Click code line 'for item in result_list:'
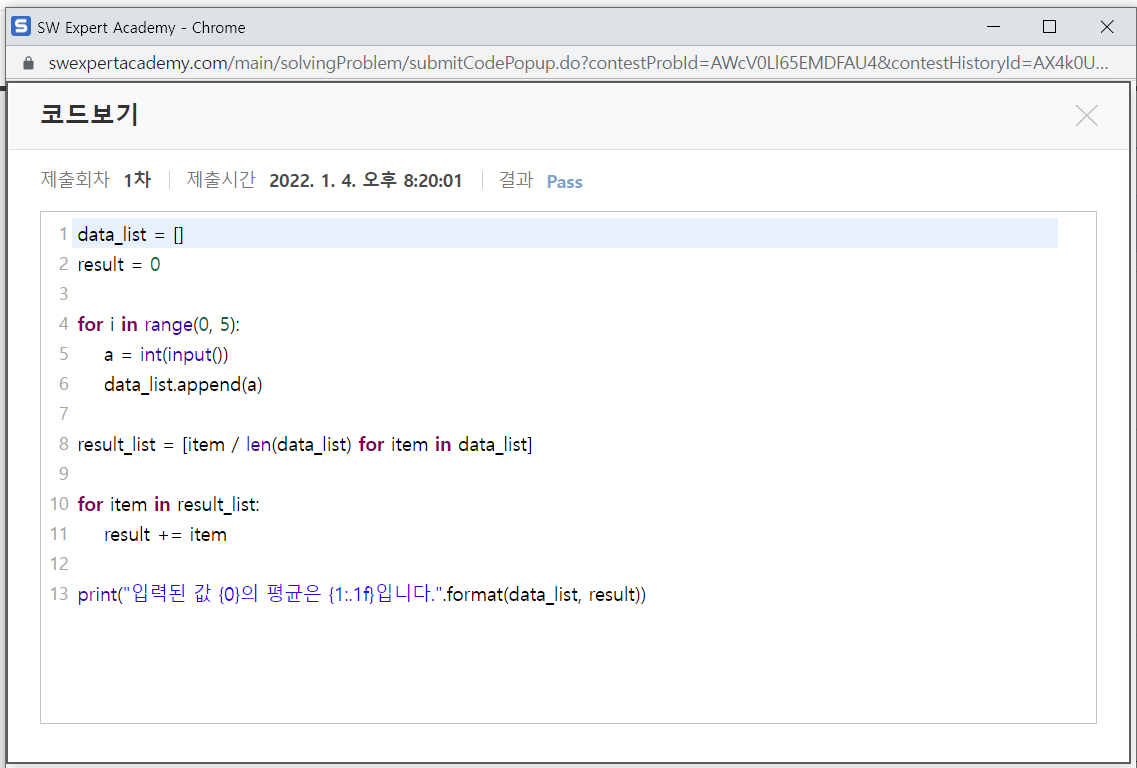This screenshot has width=1137, height=768. click(168, 504)
